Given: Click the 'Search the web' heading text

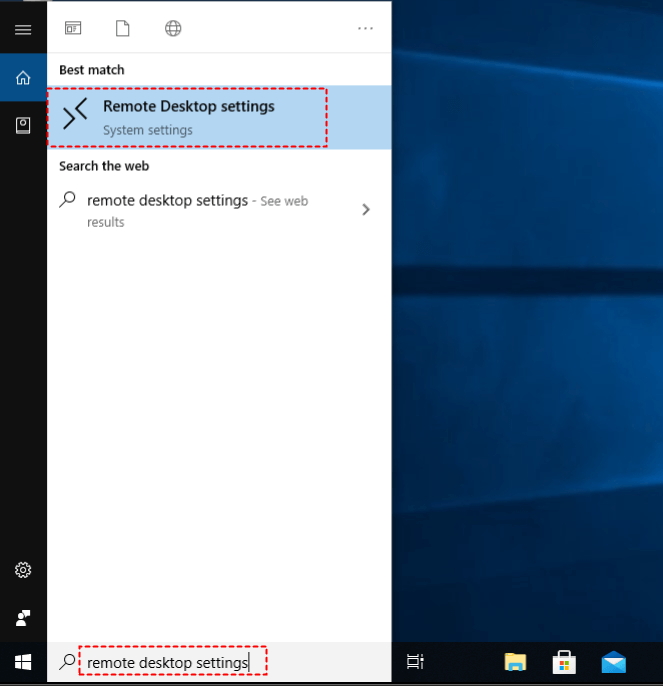Looking at the screenshot, I should click(x=104, y=166).
